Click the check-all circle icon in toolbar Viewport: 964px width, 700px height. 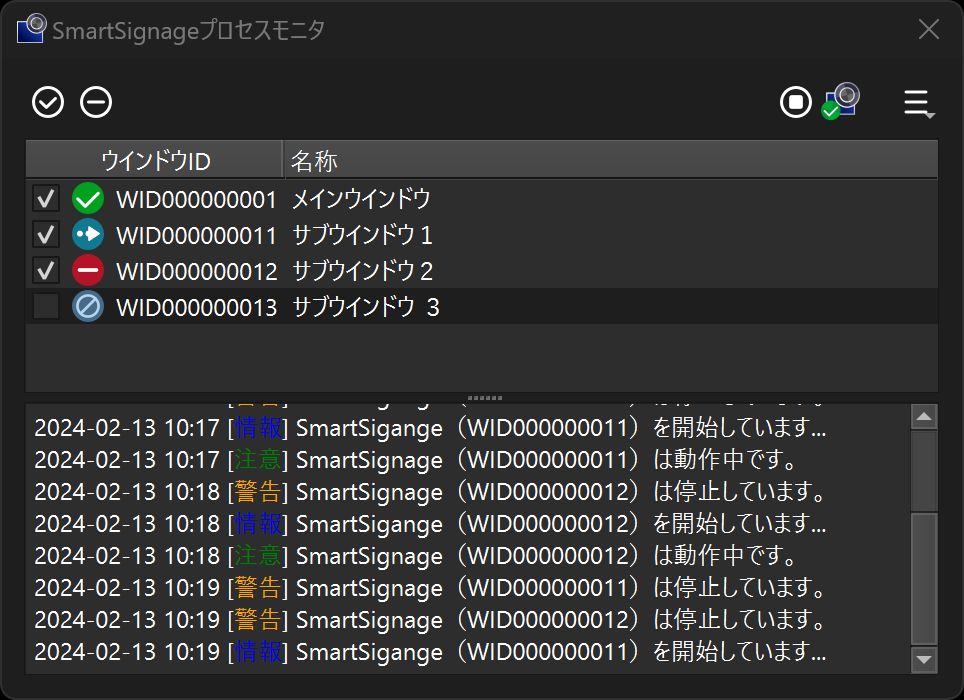coord(48,102)
